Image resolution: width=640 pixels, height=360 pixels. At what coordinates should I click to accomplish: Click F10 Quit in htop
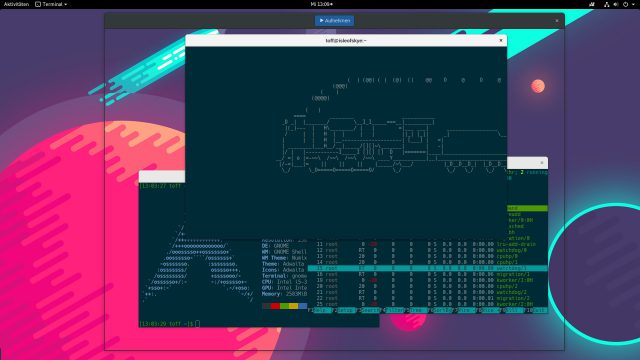coord(536,311)
